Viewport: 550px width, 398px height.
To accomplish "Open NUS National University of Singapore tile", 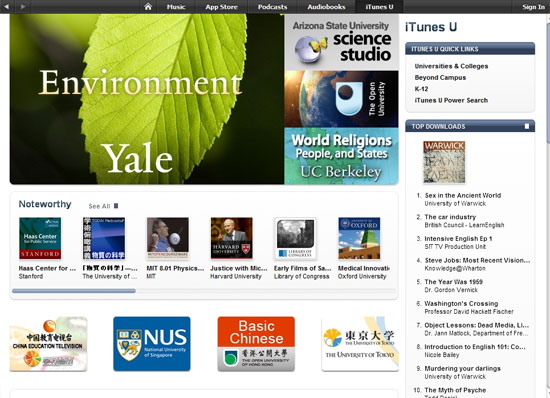I will point(152,344).
